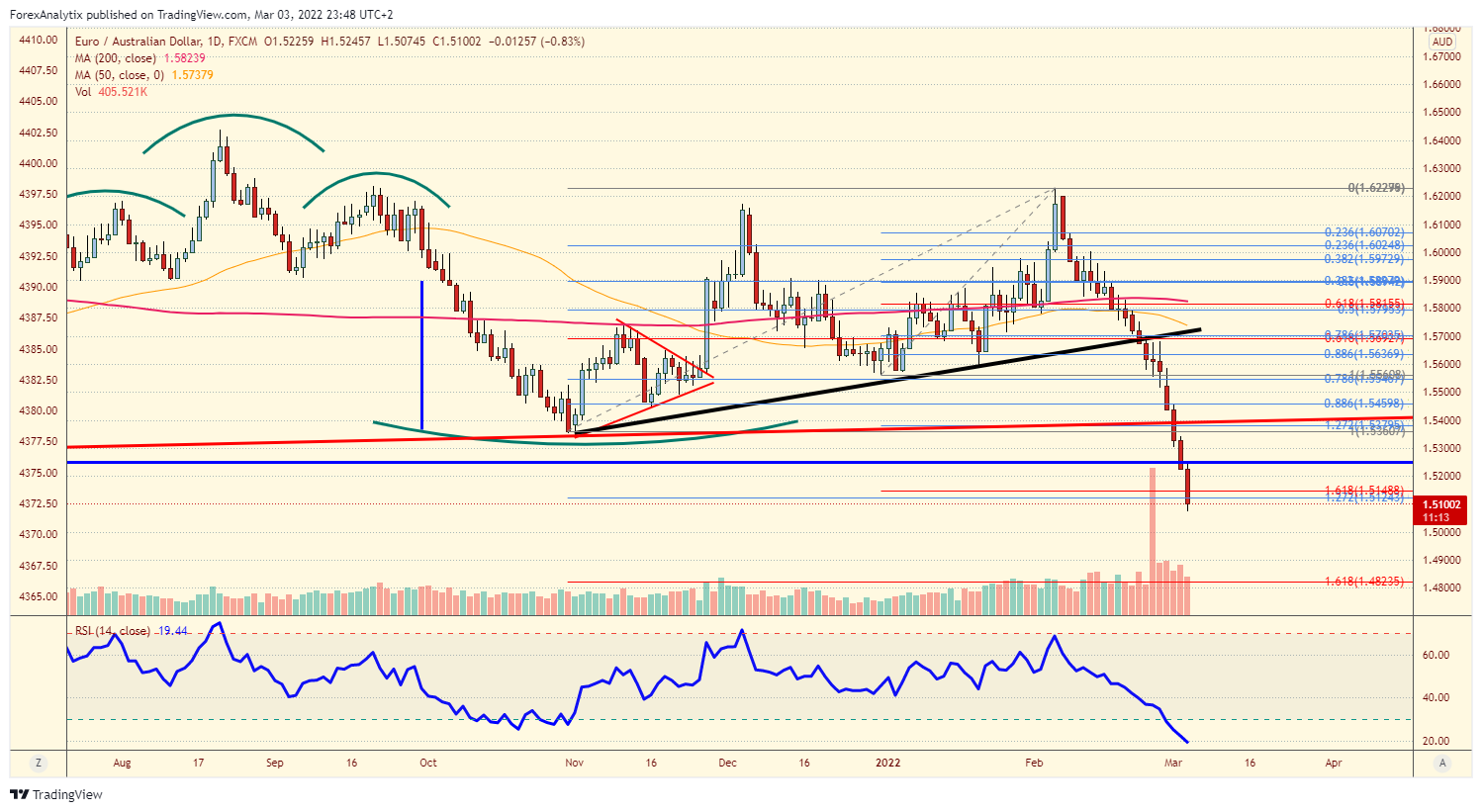
Task: Click the 1D interval label in chart title
Action: point(215,42)
